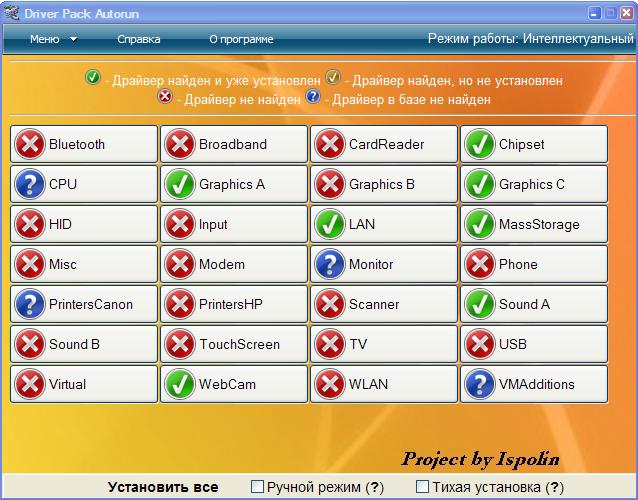Click the Установить все button

click(163, 487)
